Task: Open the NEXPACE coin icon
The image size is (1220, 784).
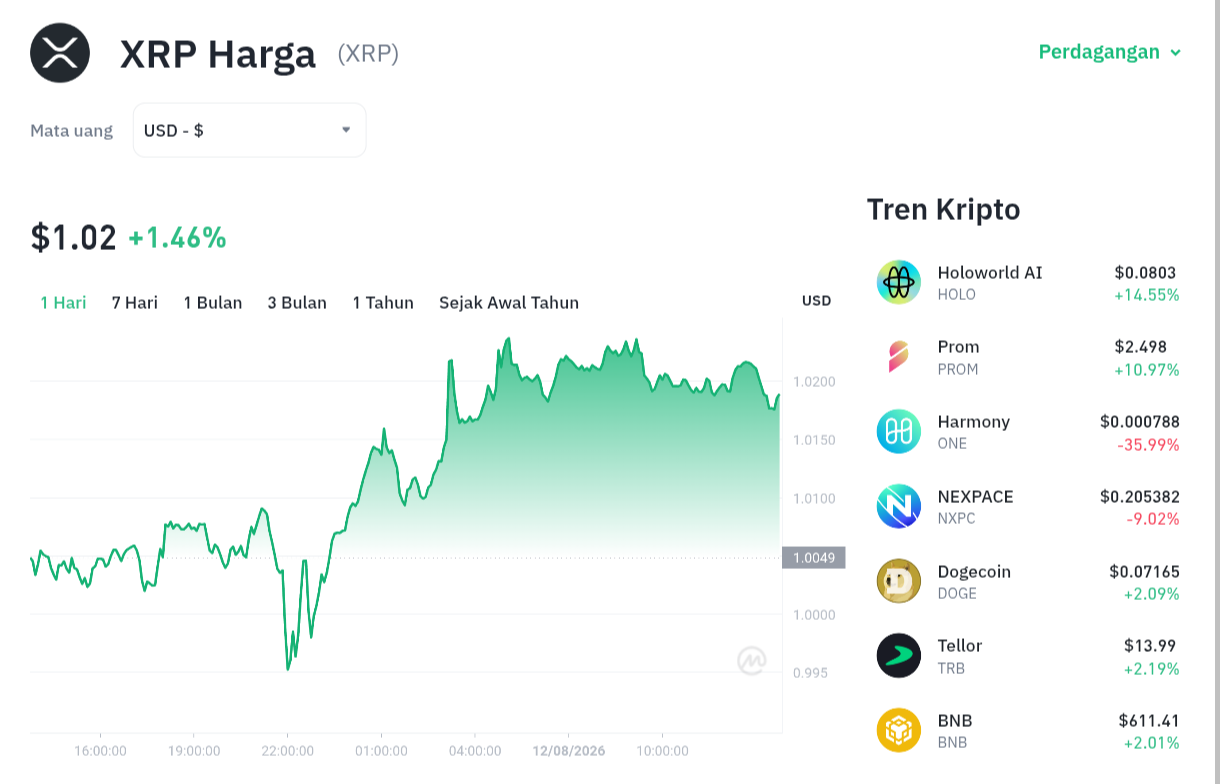Action: coord(899,506)
